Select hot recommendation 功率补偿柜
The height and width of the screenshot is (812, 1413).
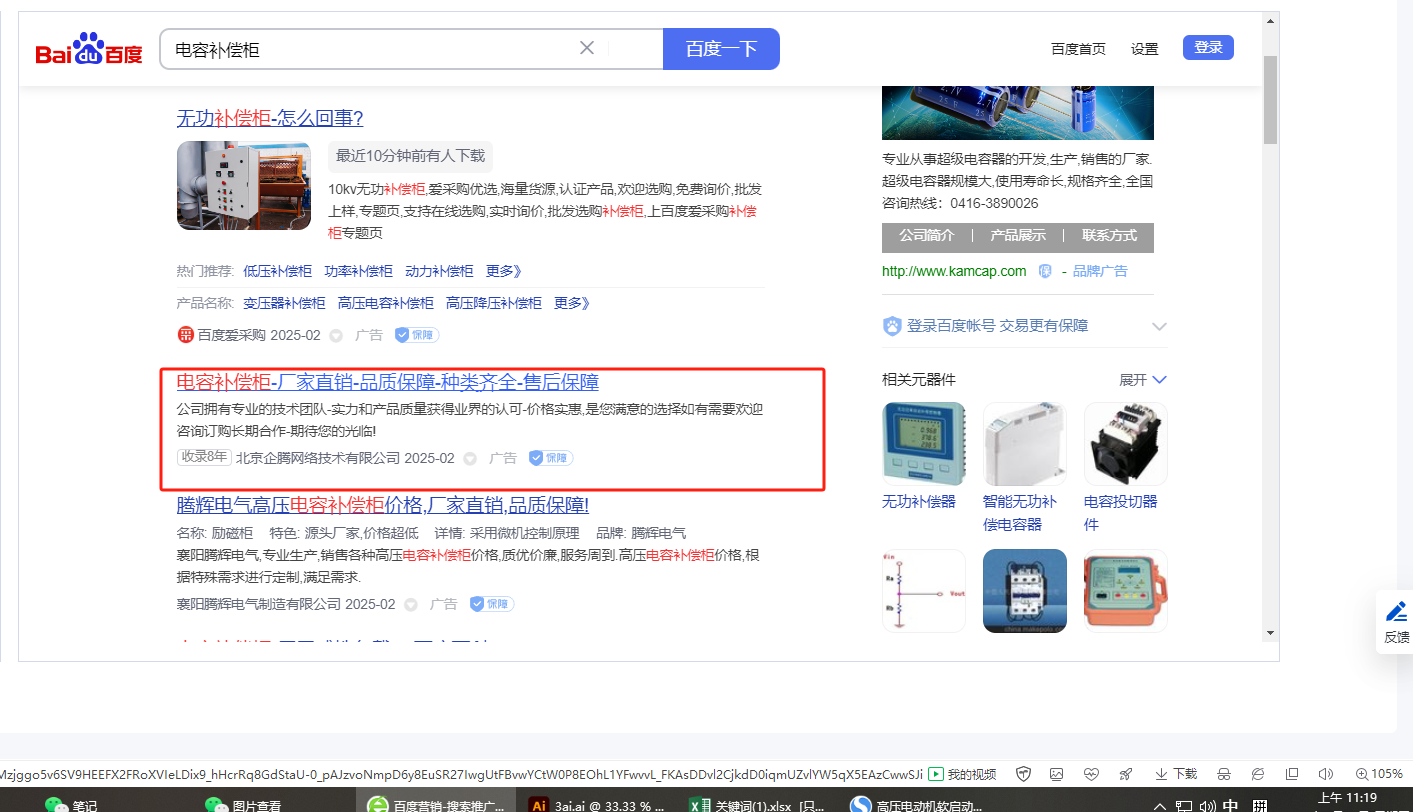(358, 271)
